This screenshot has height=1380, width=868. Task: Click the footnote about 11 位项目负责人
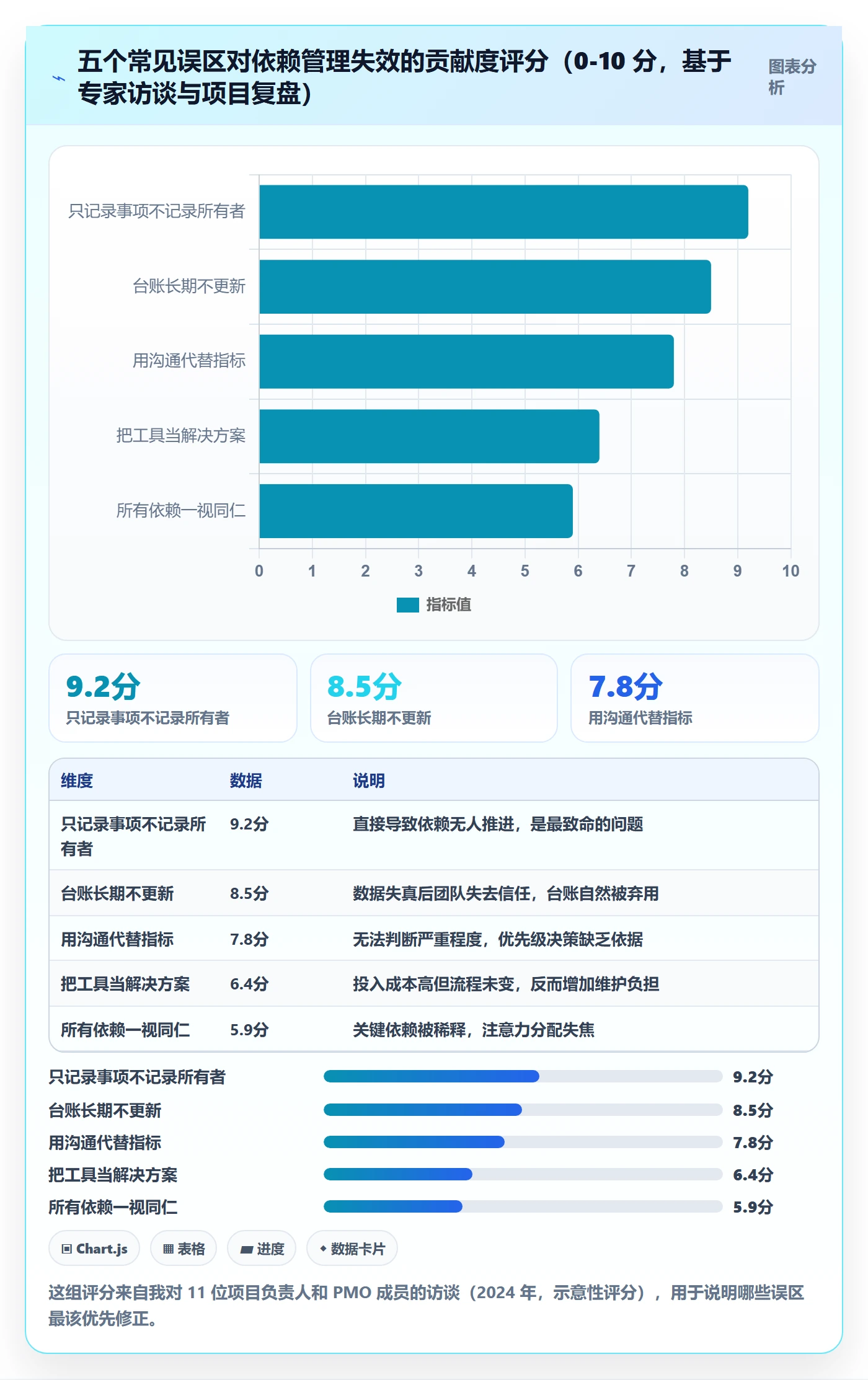[427, 1306]
